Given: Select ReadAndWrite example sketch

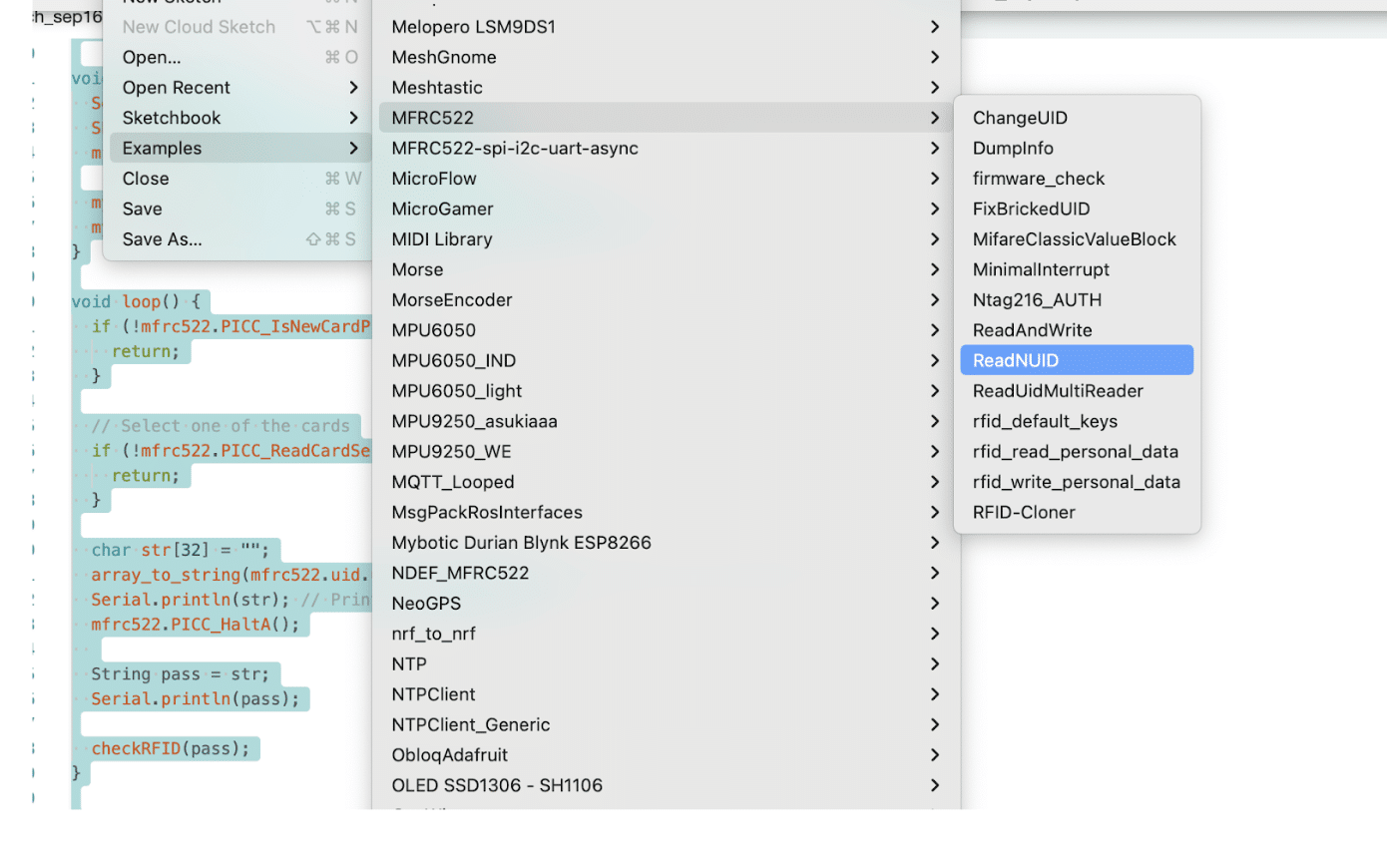Looking at the screenshot, I should (x=1032, y=330).
